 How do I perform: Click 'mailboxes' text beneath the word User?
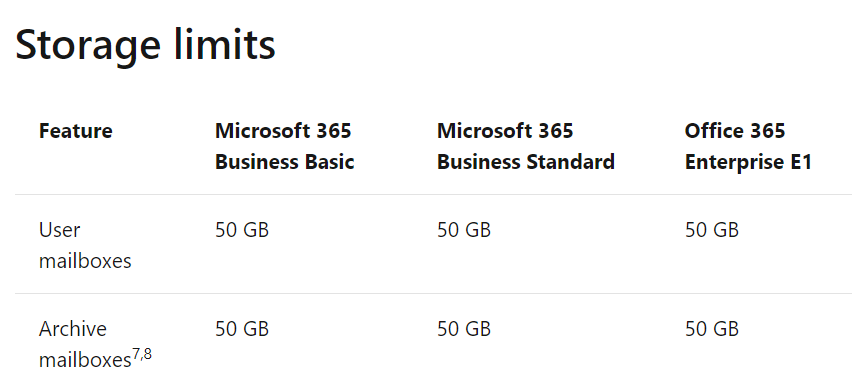[x=85, y=261]
